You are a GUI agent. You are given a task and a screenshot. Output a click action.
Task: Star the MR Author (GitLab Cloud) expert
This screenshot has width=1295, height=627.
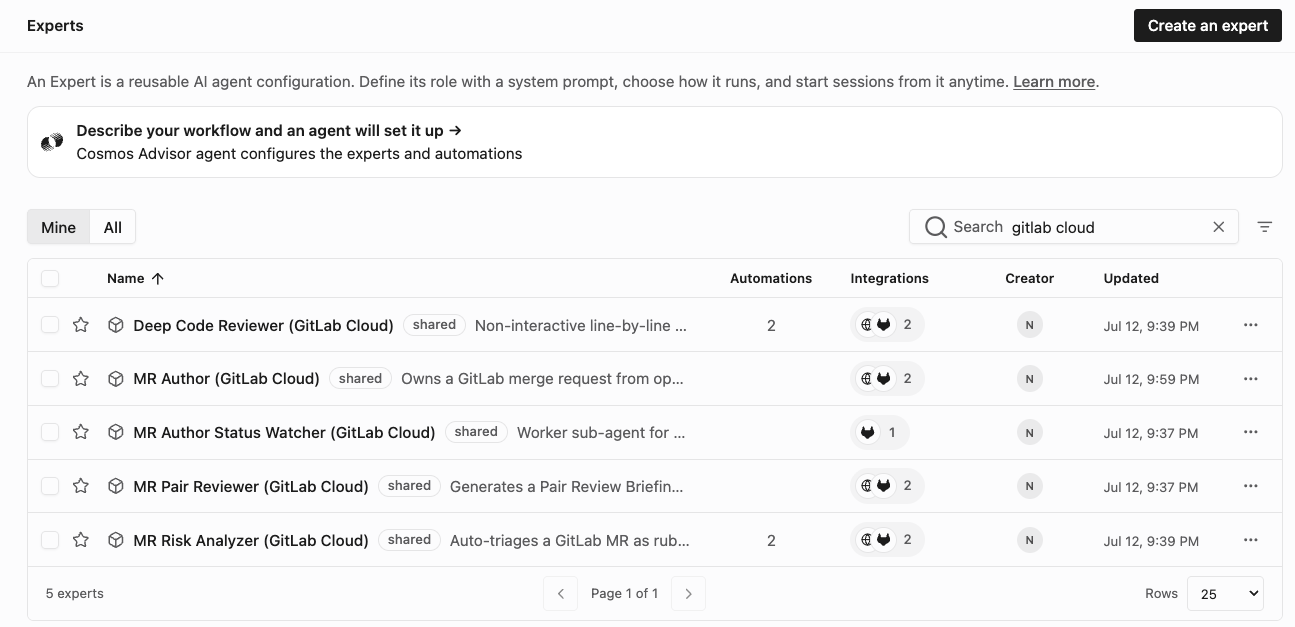81,379
